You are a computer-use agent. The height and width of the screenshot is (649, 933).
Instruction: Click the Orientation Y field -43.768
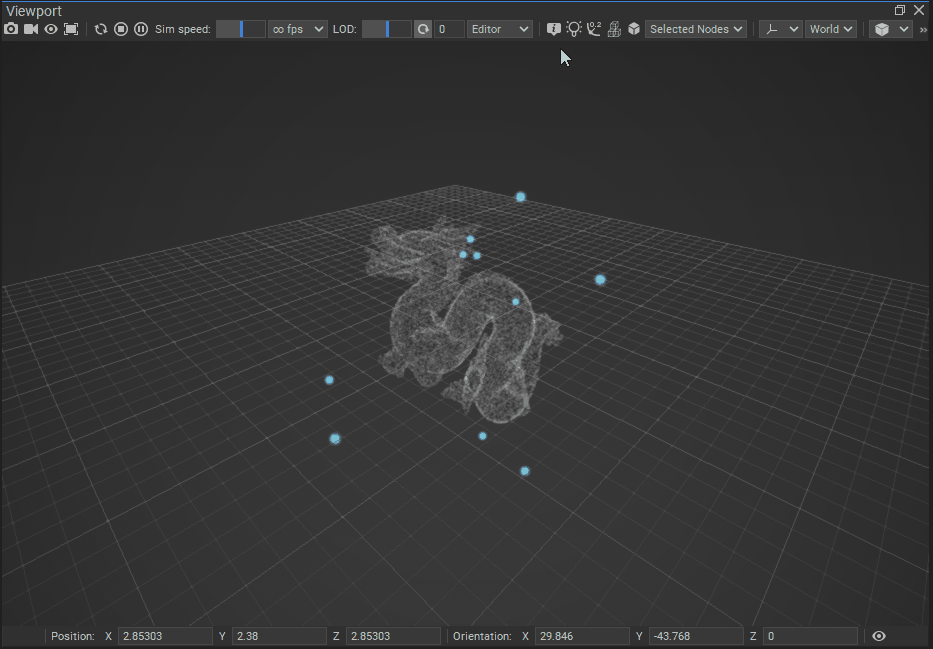[x=696, y=636]
